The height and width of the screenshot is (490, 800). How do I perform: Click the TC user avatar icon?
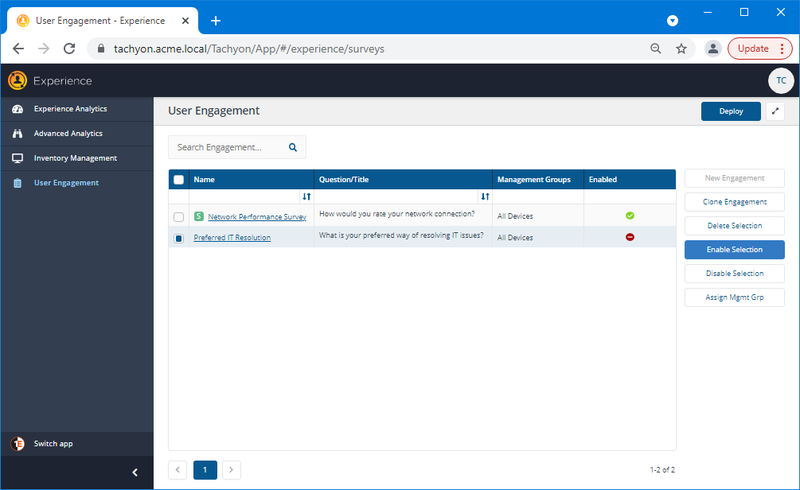780,81
